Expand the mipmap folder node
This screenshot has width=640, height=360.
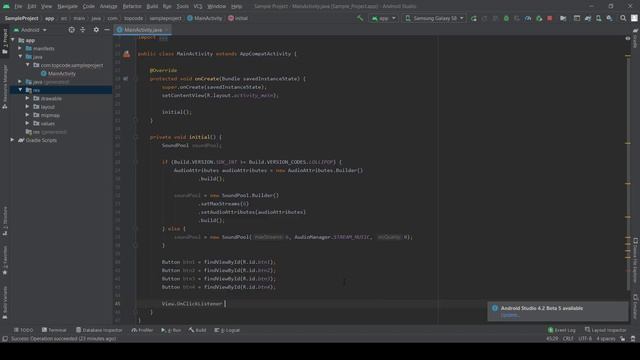click(27, 115)
